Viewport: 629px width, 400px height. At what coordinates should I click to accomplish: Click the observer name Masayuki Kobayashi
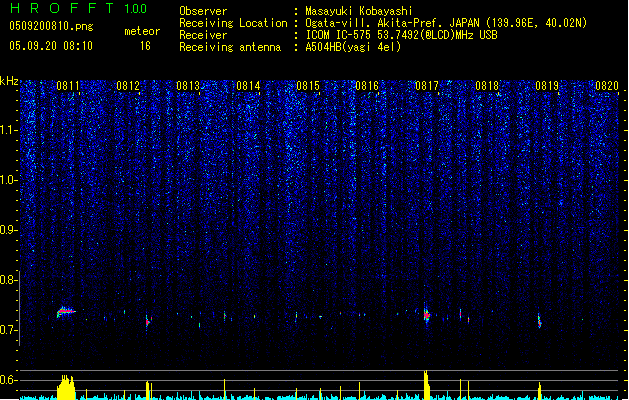click(x=359, y=11)
